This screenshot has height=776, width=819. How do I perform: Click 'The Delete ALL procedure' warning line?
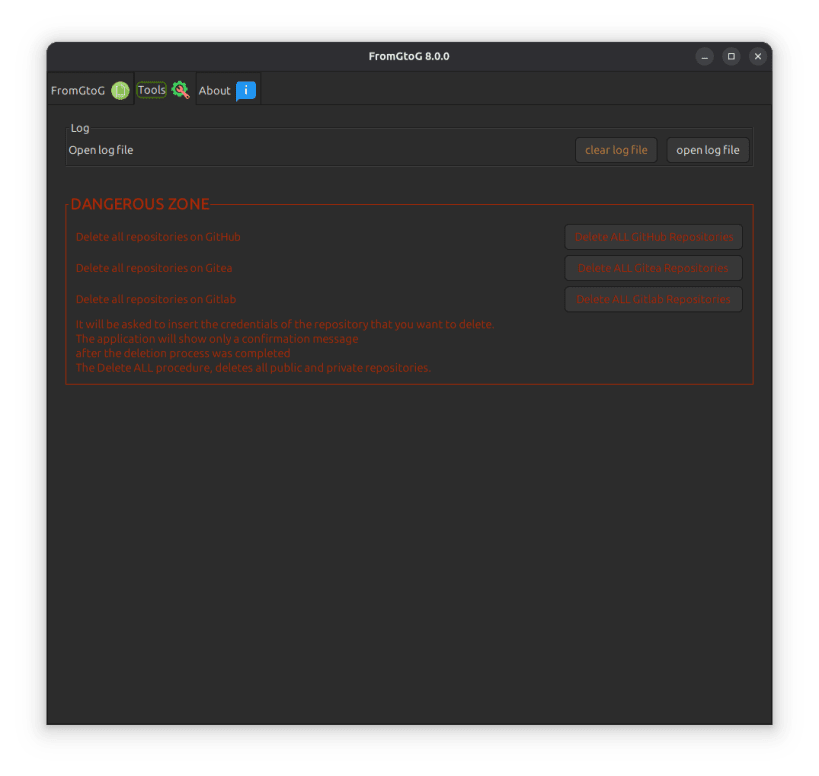click(253, 368)
